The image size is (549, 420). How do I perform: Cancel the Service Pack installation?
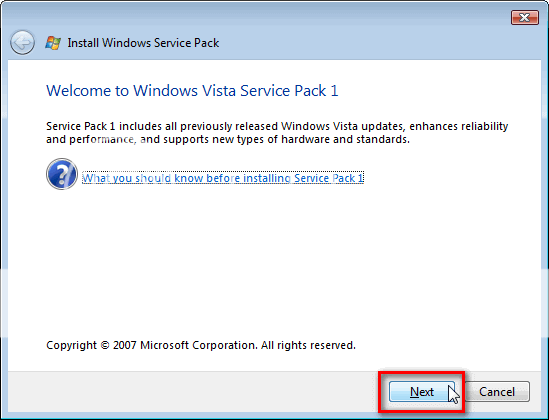497,391
